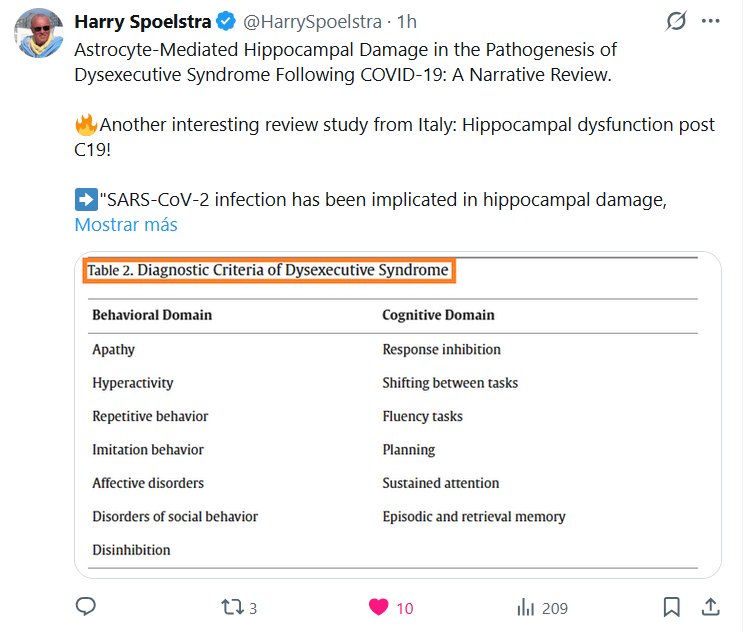Open the share post icon menu
Viewport: 744px width, 632px height.
710,607
